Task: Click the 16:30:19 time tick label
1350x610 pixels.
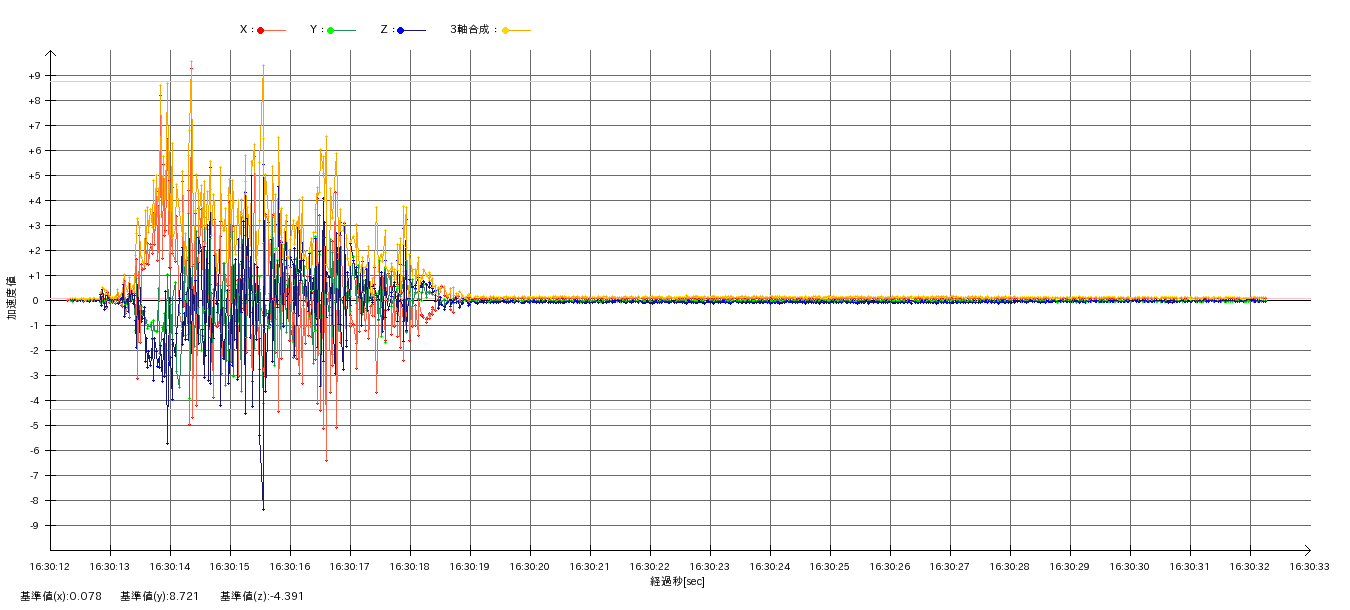Action: click(x=470, y=566)
